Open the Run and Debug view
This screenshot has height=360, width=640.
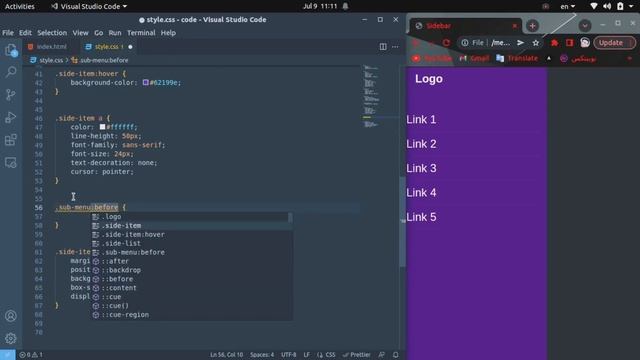click(11, 118)
